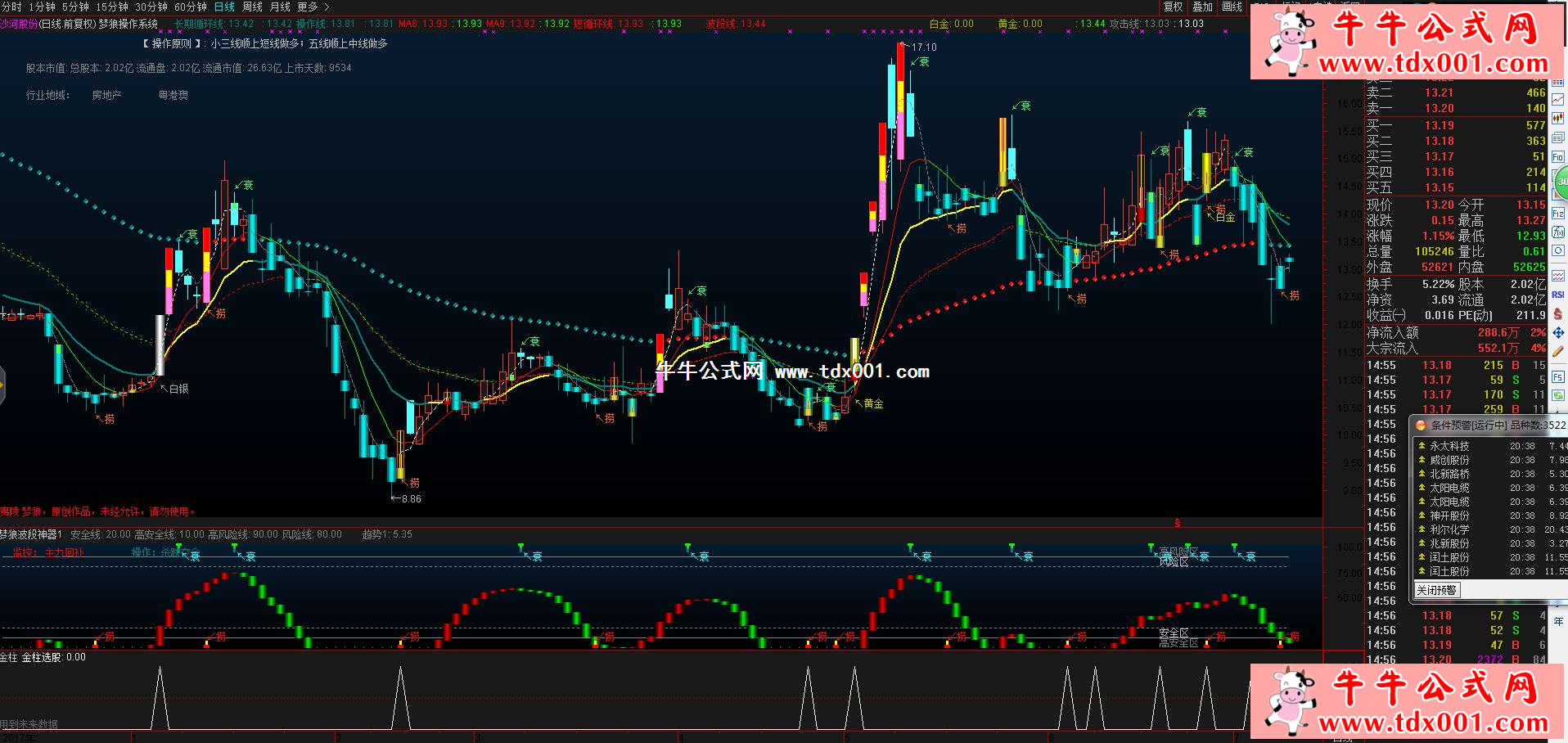Click the 条件预警 alert window title
1568x743 pixels.
click(x=1498, y=426)
